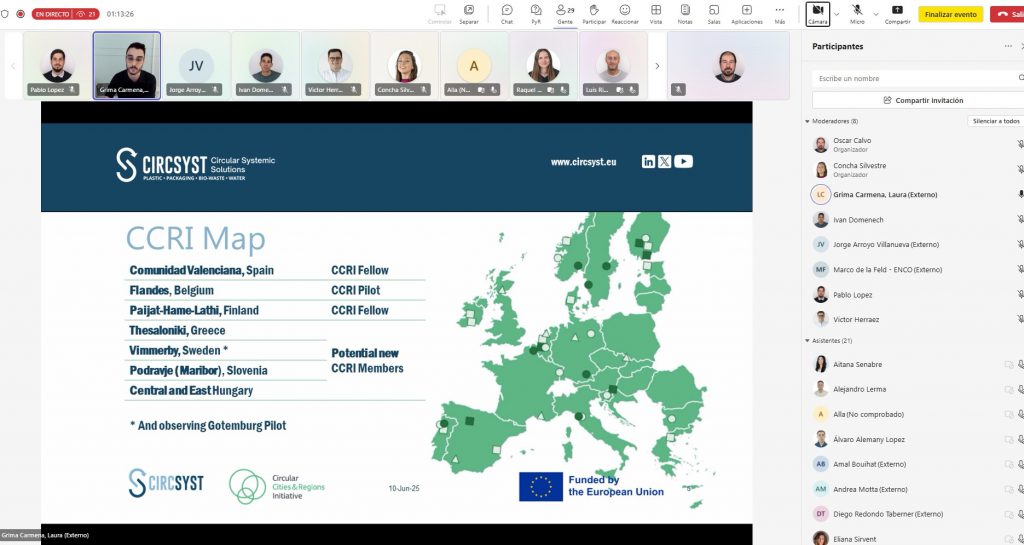Open meeting Notas
Viewport: 1024px width, 545px height.
point(685,14)
